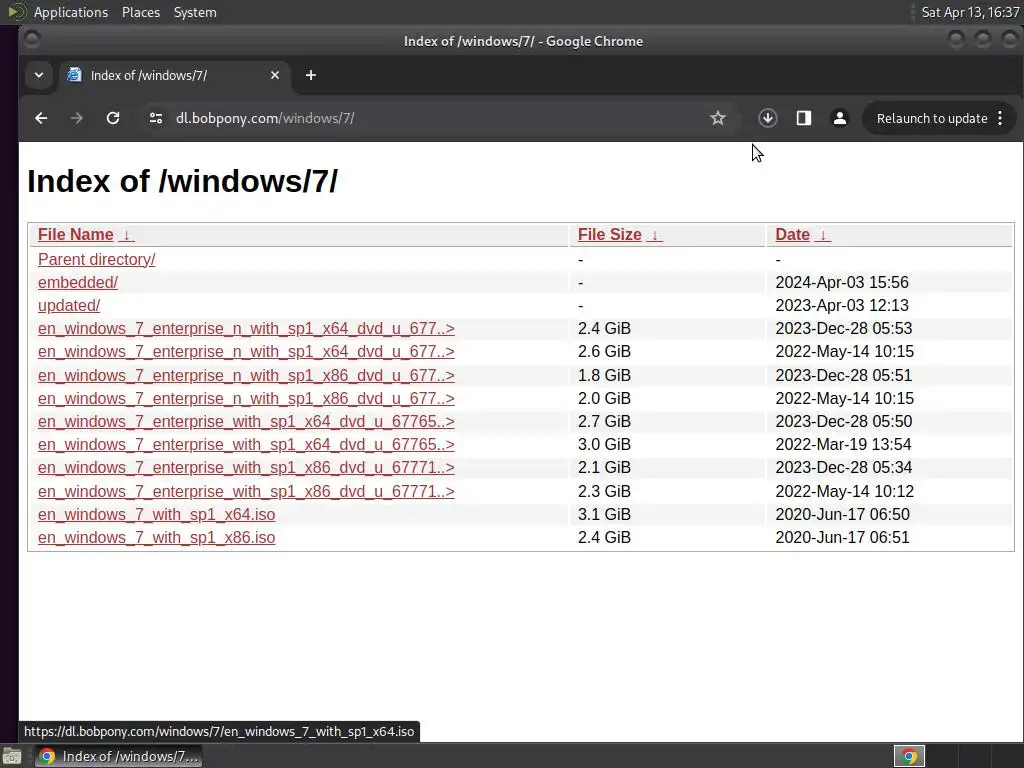Click the 3.1 GiB file size cell
Screen dimensions: 1024x768
coord(604,515)
